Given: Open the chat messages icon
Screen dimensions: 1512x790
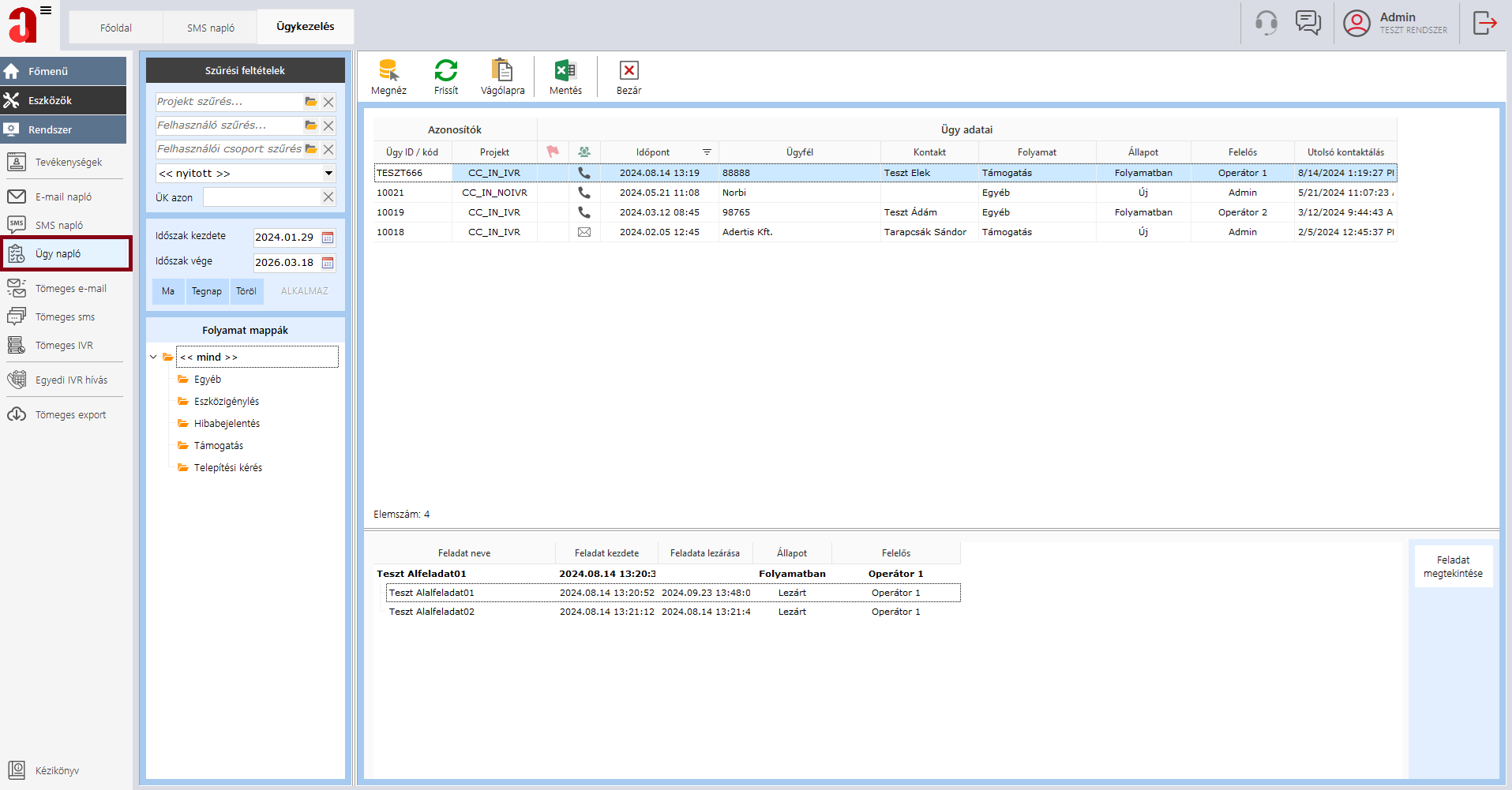Looking at the screenshot, I should click(x=1308, y=23).
